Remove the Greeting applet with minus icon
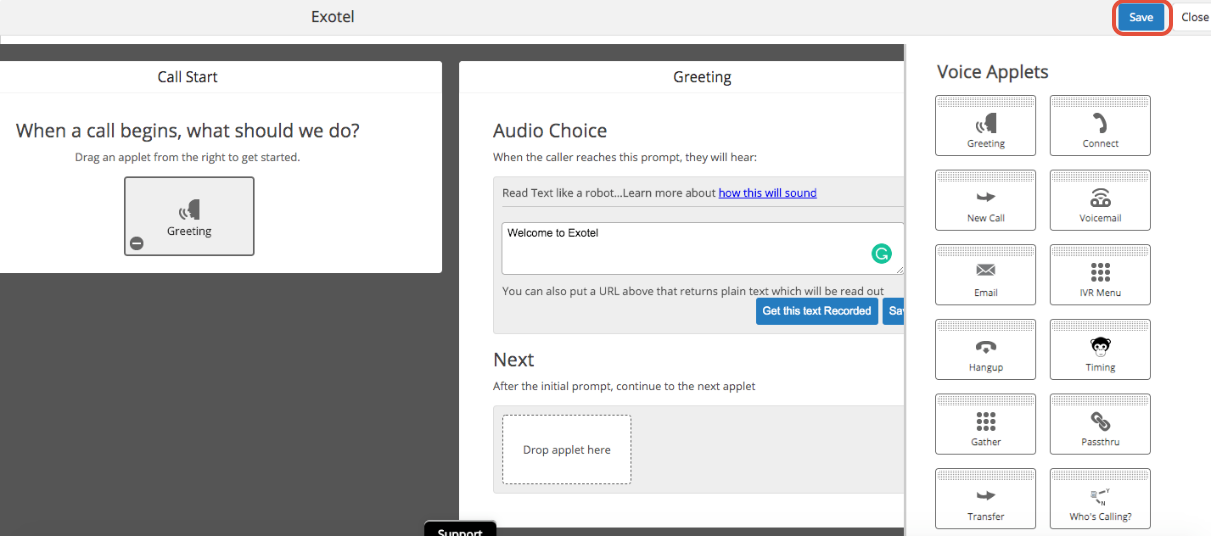This screenshot has width=1211, height=536. (x=137, y=243)
